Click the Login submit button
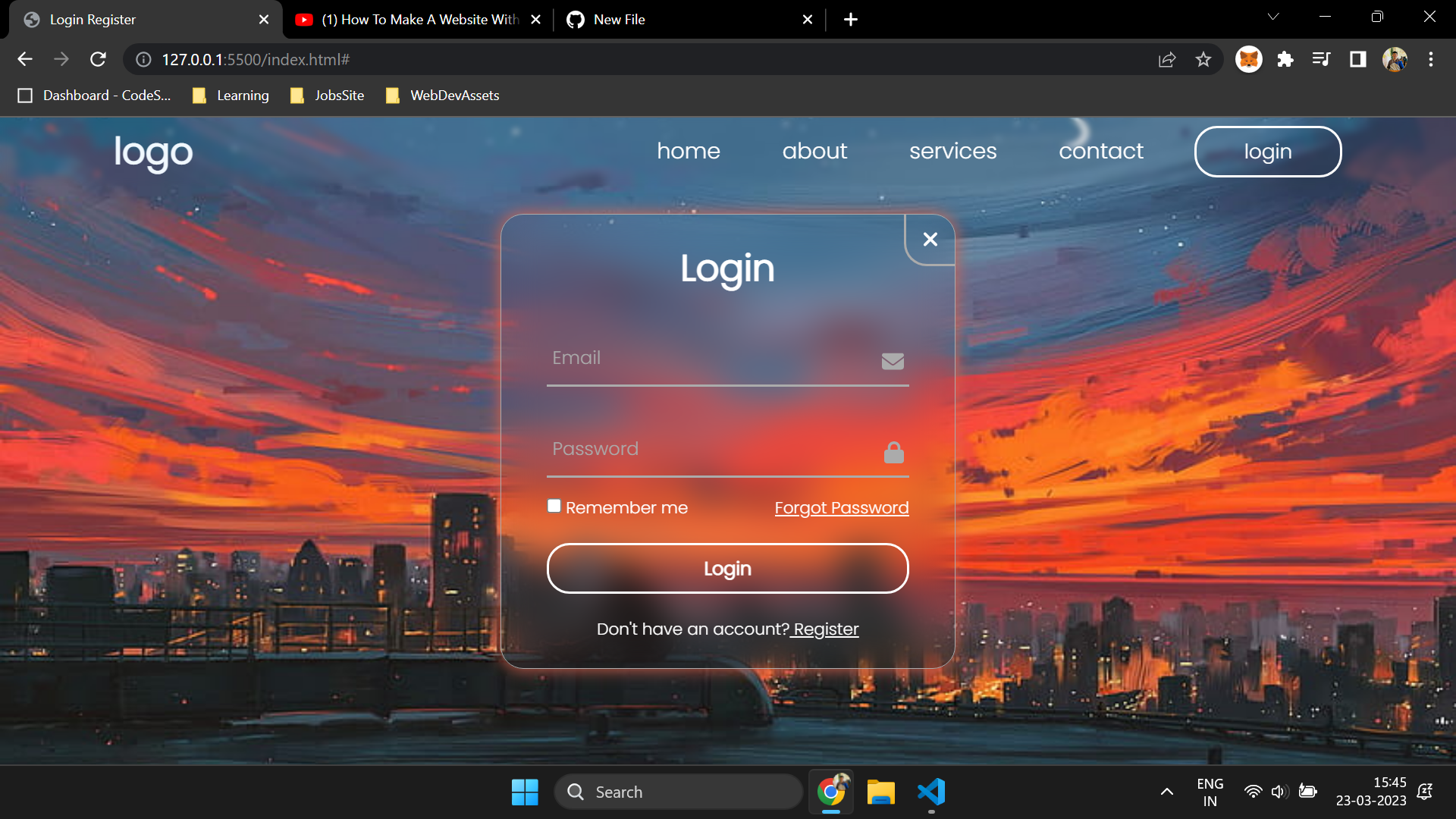The width and height of the screenshot is (1456, 819). 727,568
